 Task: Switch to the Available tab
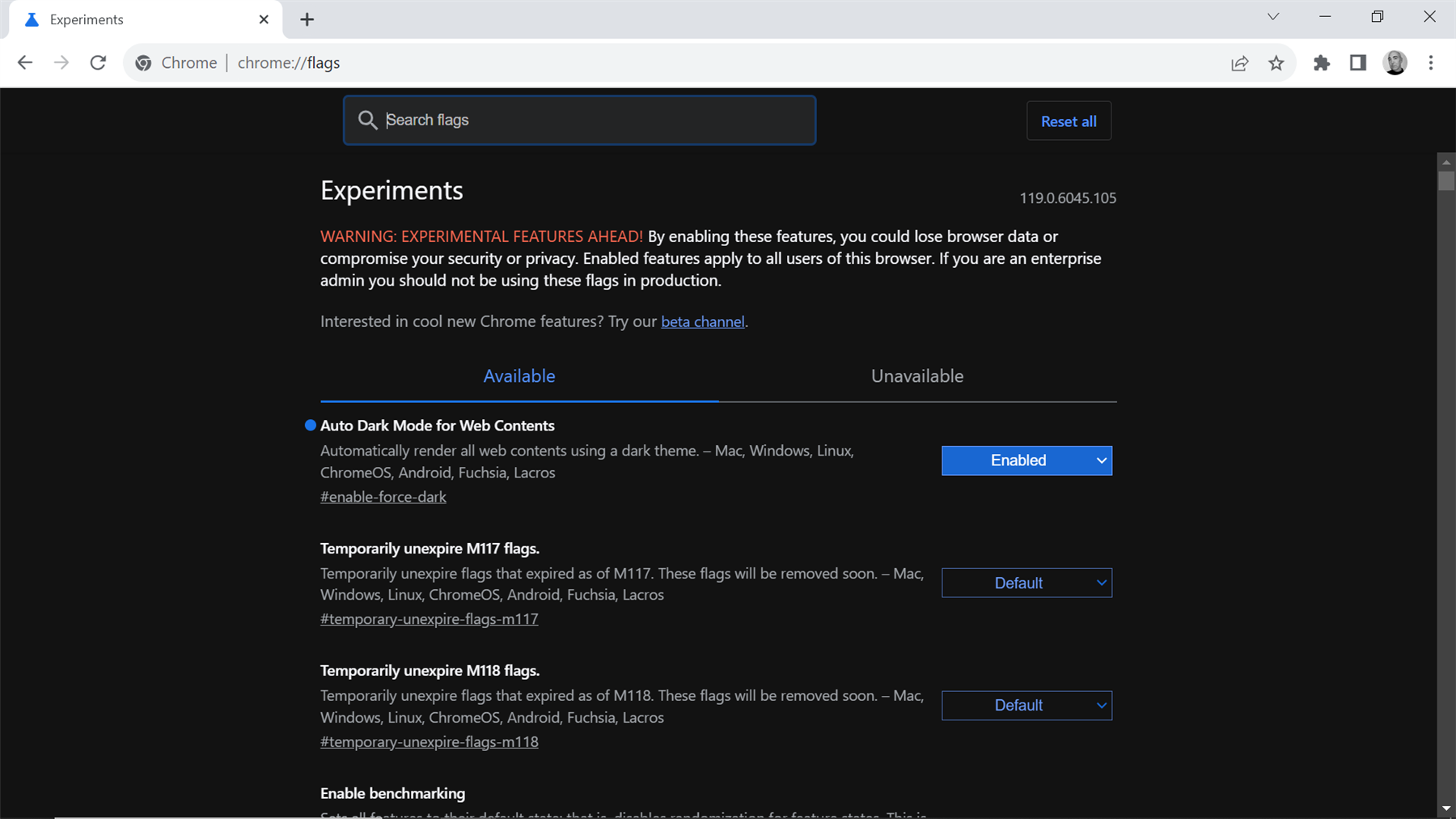(x=519, y=376)
